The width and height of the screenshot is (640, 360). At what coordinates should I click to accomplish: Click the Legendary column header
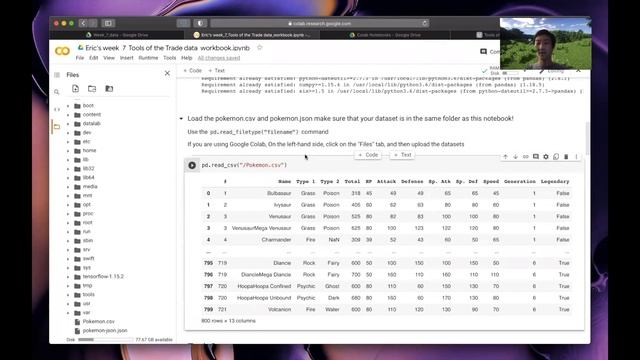click(x=555, y=182)
